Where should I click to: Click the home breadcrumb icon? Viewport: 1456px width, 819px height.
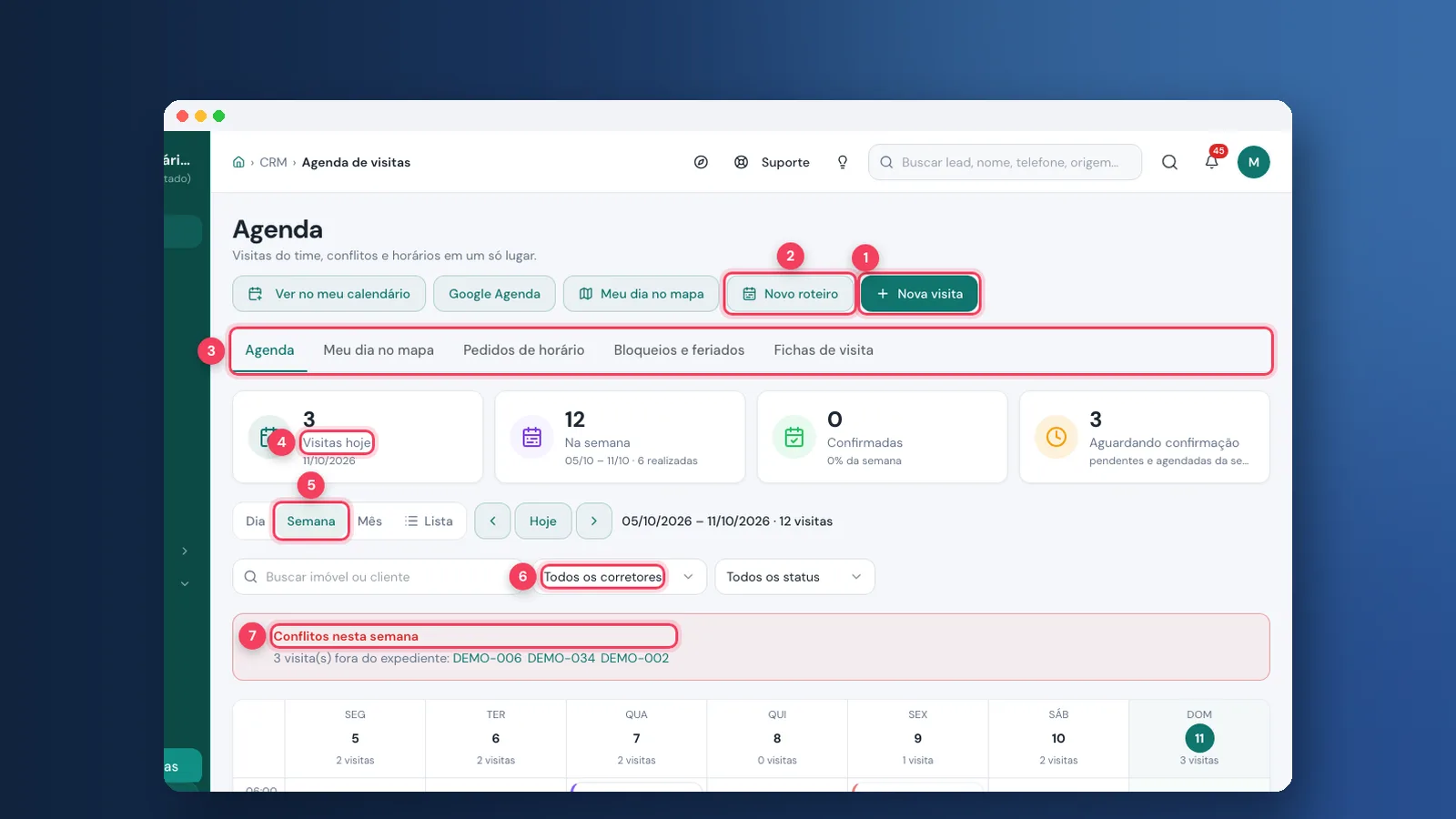pos(238,162)
